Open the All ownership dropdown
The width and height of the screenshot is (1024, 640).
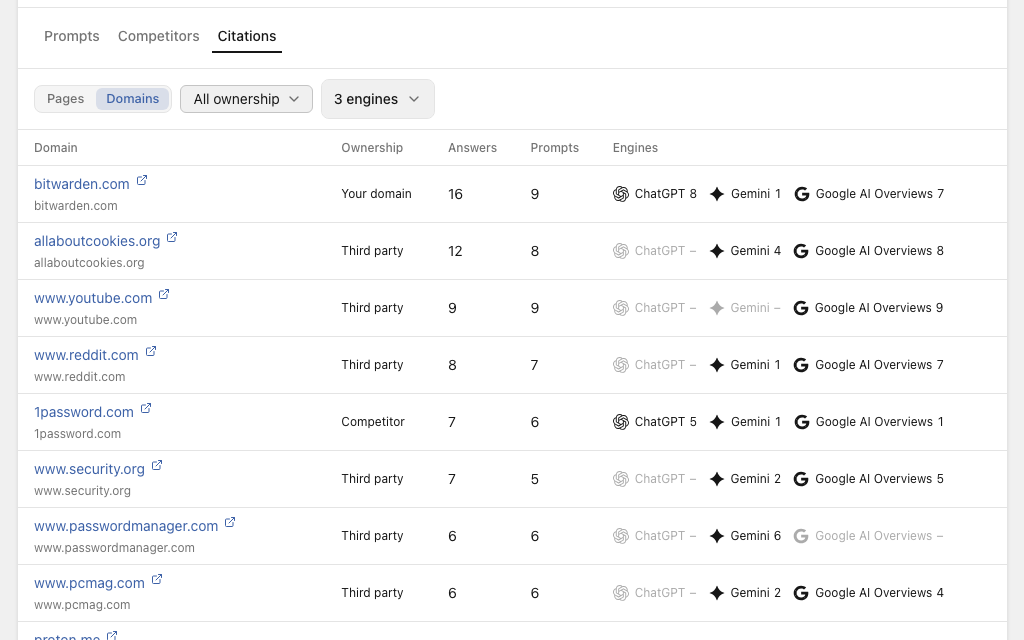(x=246, y=99)
